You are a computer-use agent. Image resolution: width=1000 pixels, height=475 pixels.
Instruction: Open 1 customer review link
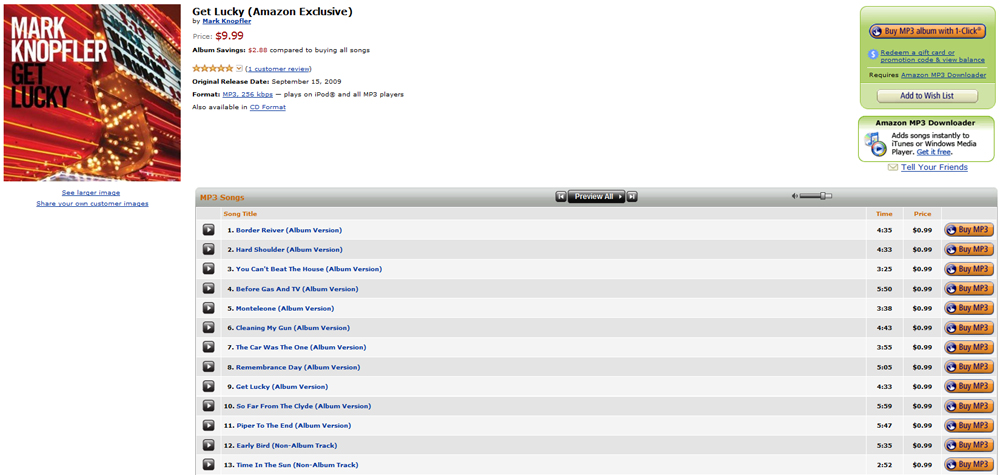[x=278, y=69]
